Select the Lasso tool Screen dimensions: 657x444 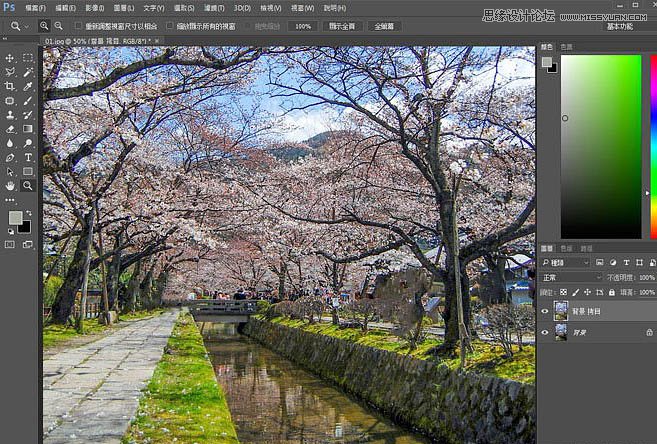point(10,72)
